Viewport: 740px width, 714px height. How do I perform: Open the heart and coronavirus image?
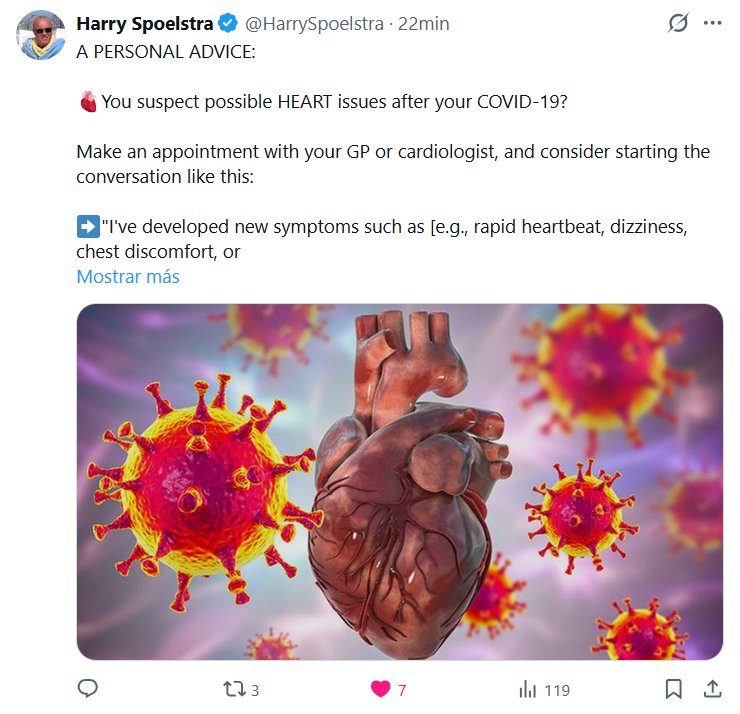[399, 482]
